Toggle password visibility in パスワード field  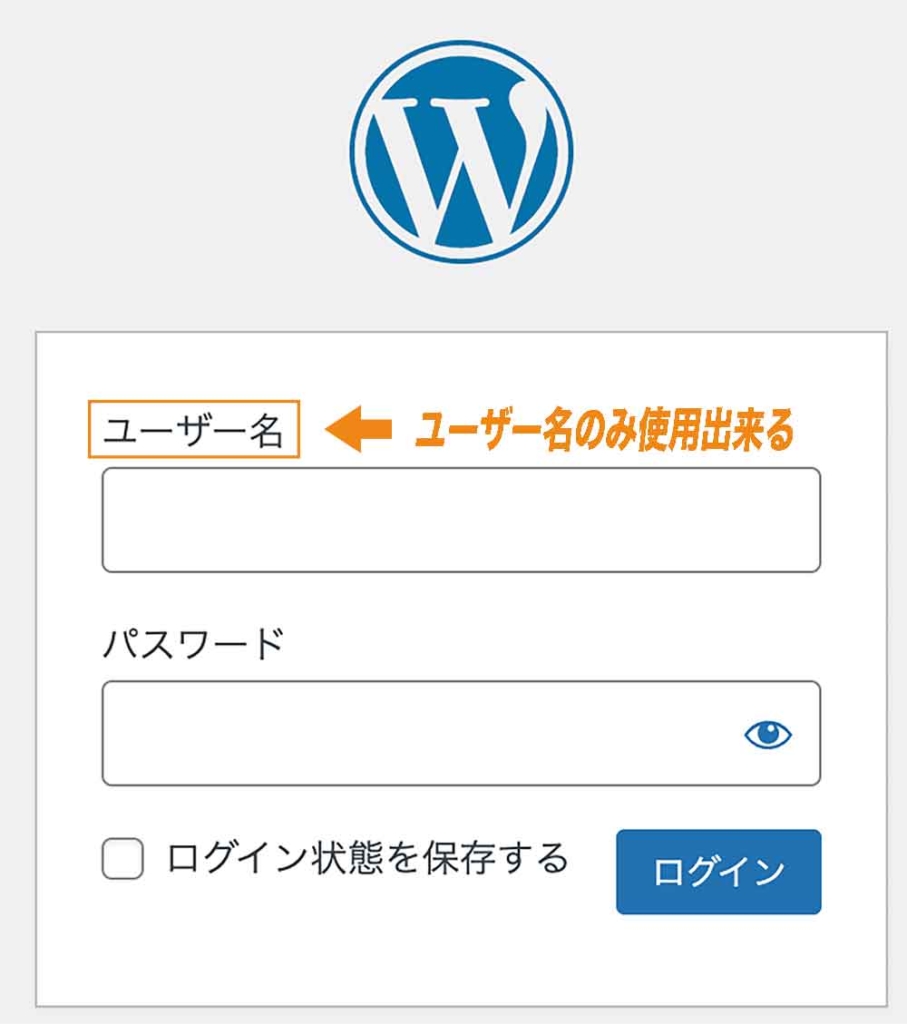[768, 735]
